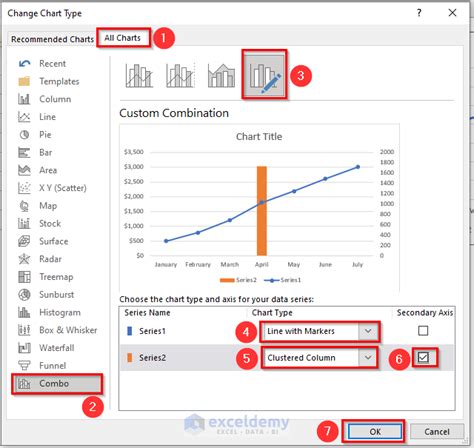Expand Series1 chart type dropdown arrow

point(368,331)
